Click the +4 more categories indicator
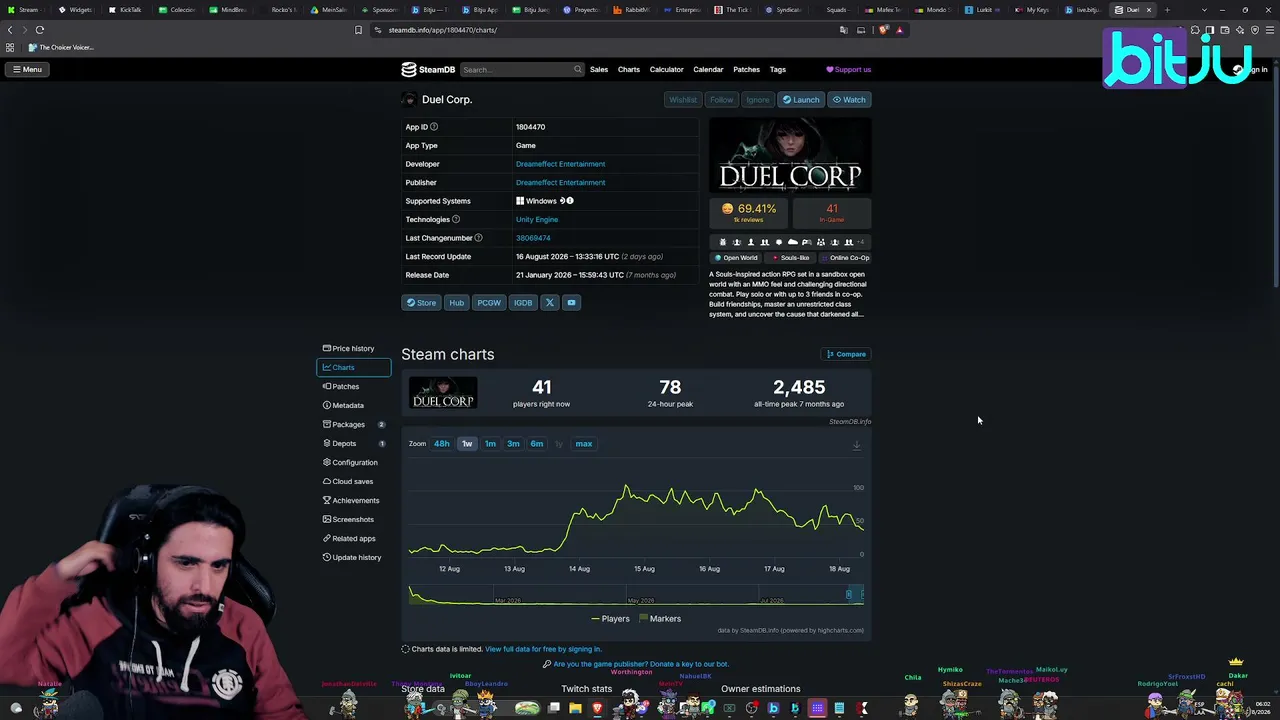 click(x=860, y=242)
